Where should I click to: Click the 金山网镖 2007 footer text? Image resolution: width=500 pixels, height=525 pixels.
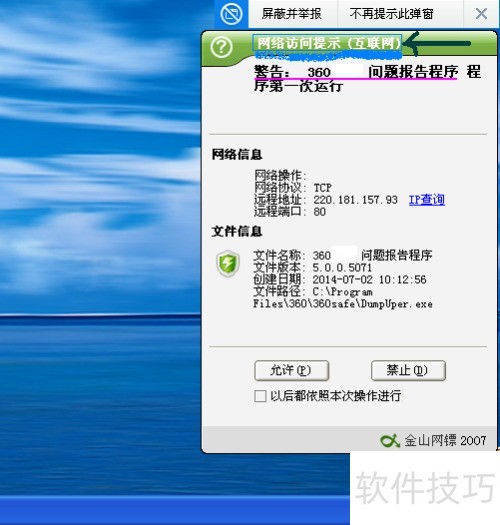445,441
